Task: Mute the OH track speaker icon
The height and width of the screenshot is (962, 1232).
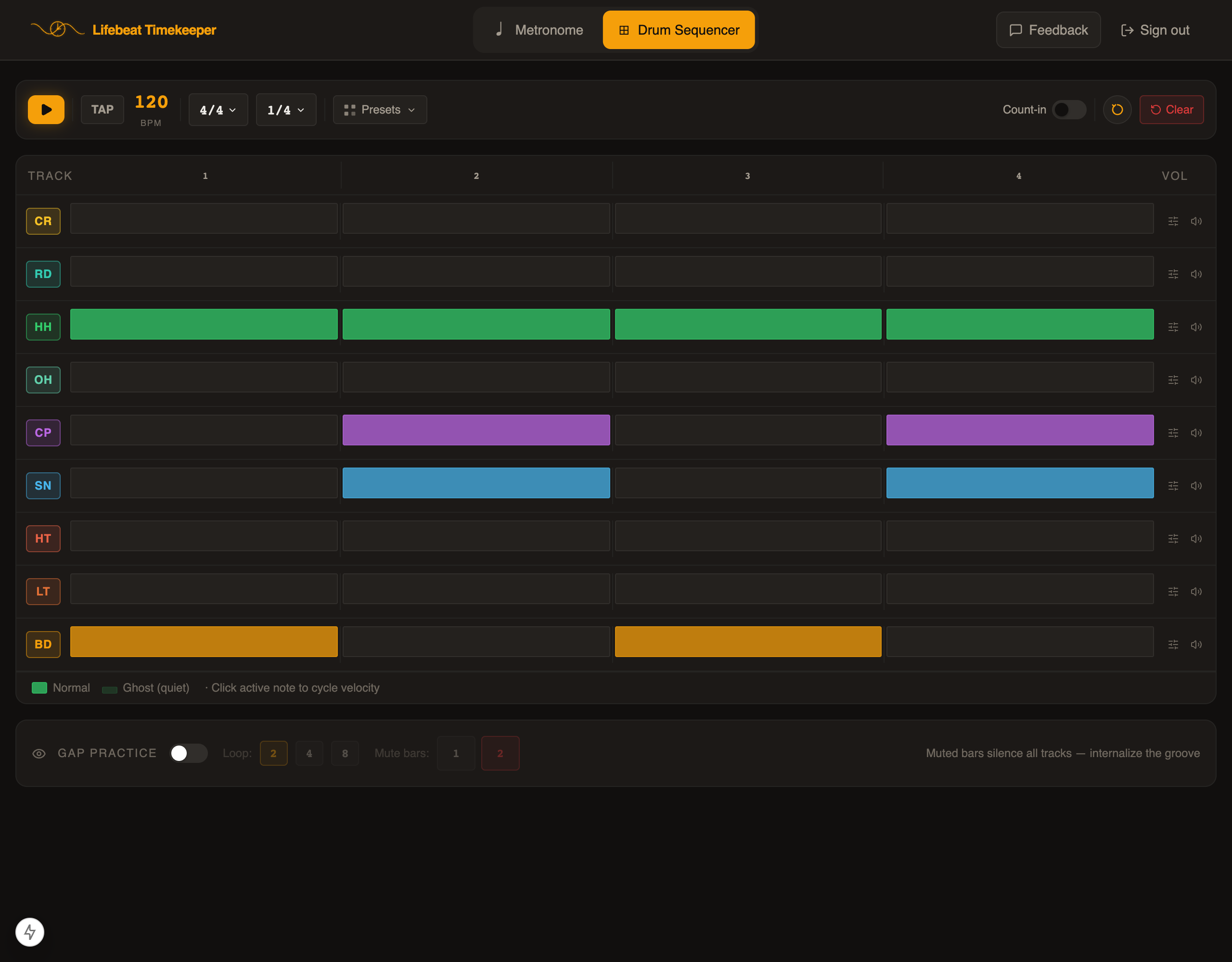Action: pyautogui.click(x=1196, y=380)
